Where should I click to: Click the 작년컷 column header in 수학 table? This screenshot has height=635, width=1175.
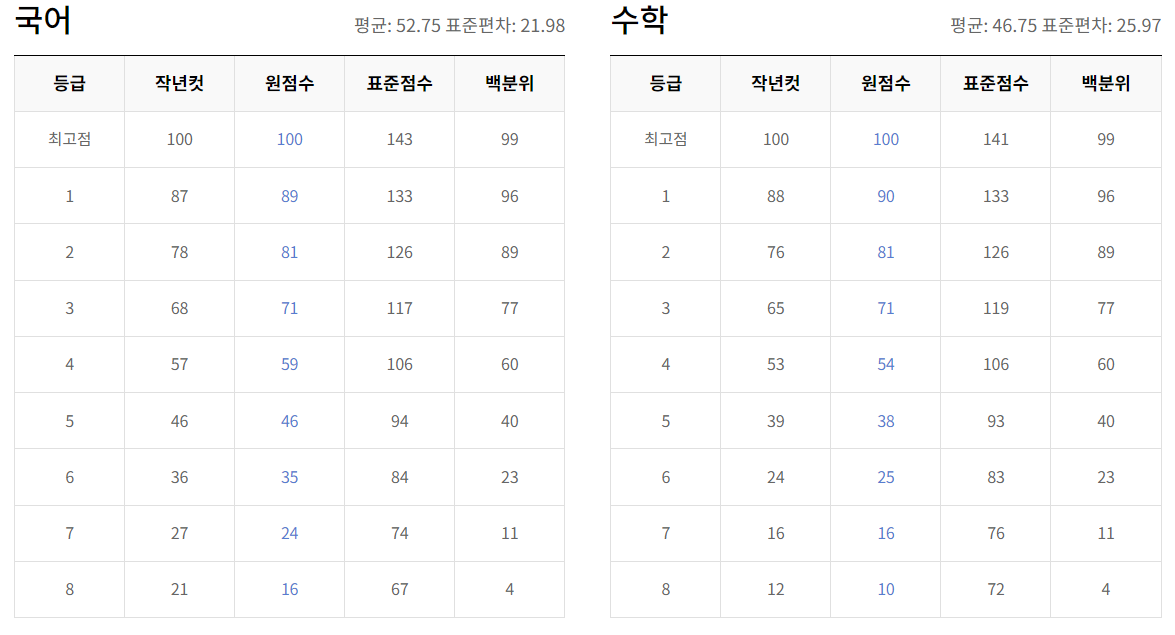(776, 83)
